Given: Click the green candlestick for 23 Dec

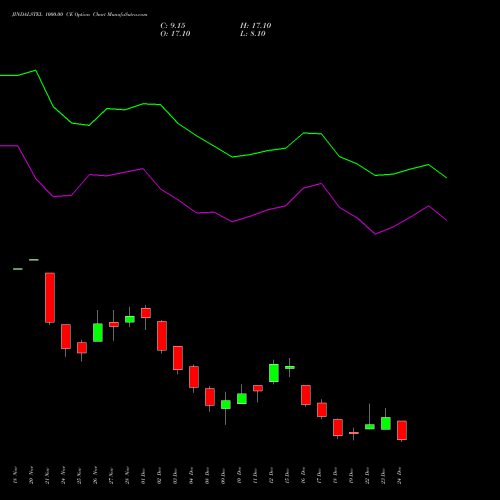Looking at the screenshot, I should tap(386, 423).
